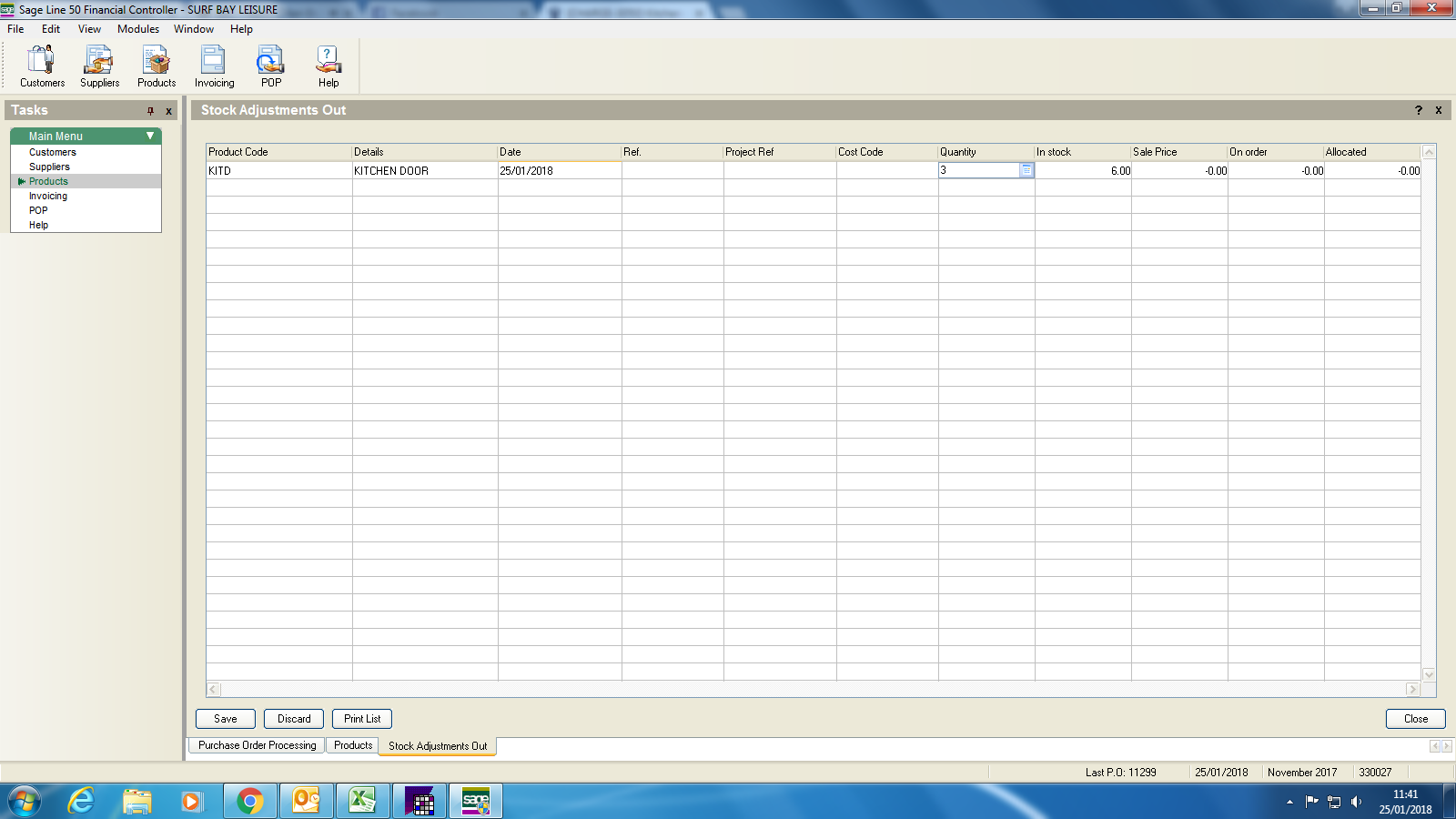The height and width of the screenshot is (819, 1456).
Task: Click the Products toolbar icon
Action: coord(157,66)
